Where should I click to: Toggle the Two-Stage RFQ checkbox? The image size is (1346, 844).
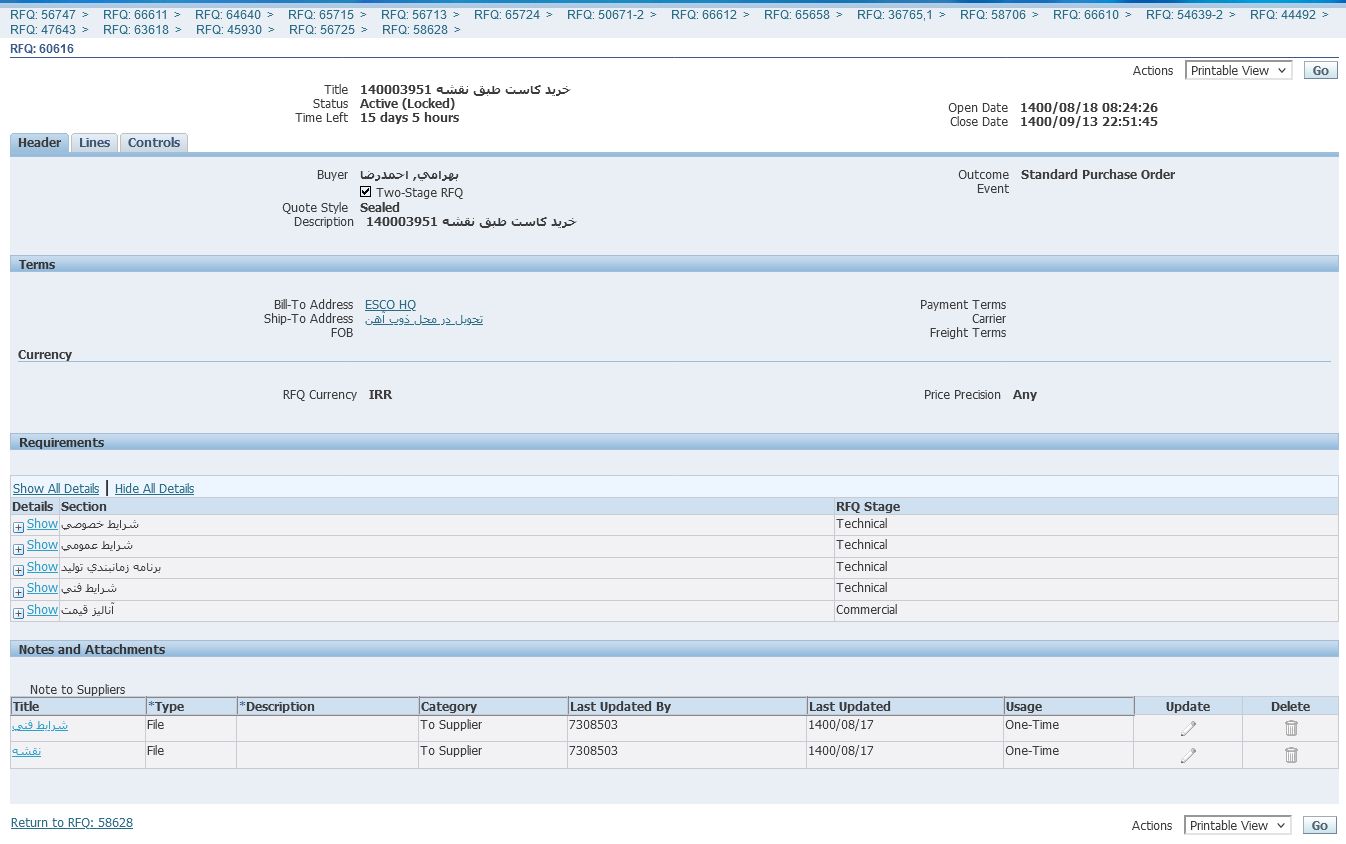[366, 192]
